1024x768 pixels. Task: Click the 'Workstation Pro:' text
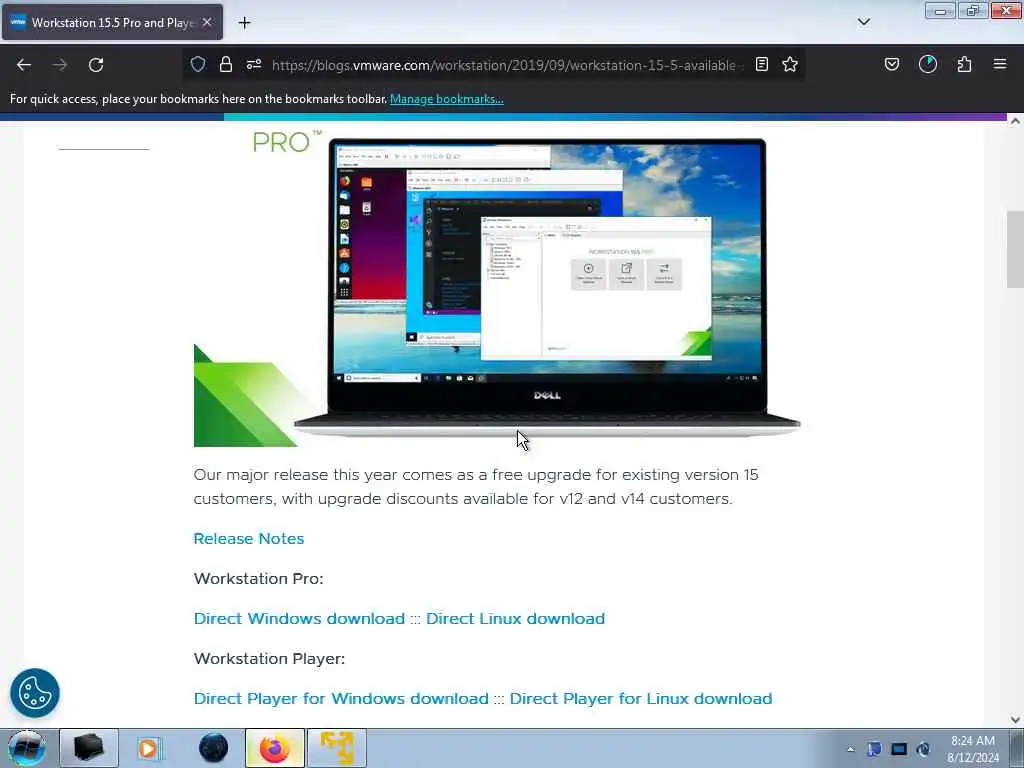tap(259, 579)
